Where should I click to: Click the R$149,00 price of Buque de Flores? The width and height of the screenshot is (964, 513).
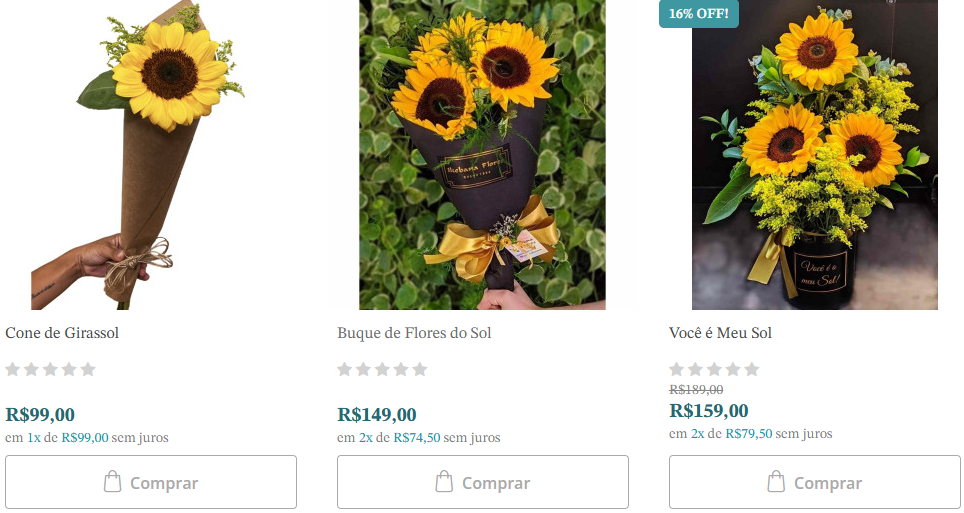pyautogui.click(x=377, y=414)
